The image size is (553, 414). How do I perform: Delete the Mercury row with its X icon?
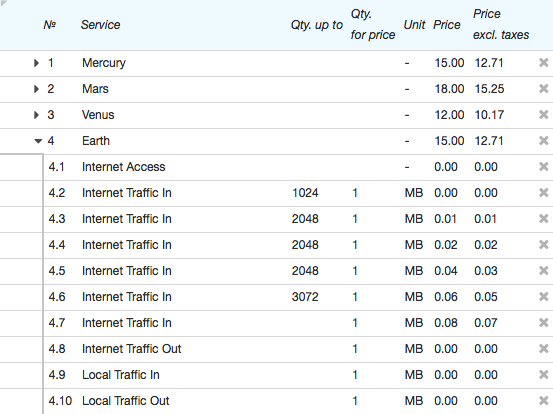coord(543,63)
